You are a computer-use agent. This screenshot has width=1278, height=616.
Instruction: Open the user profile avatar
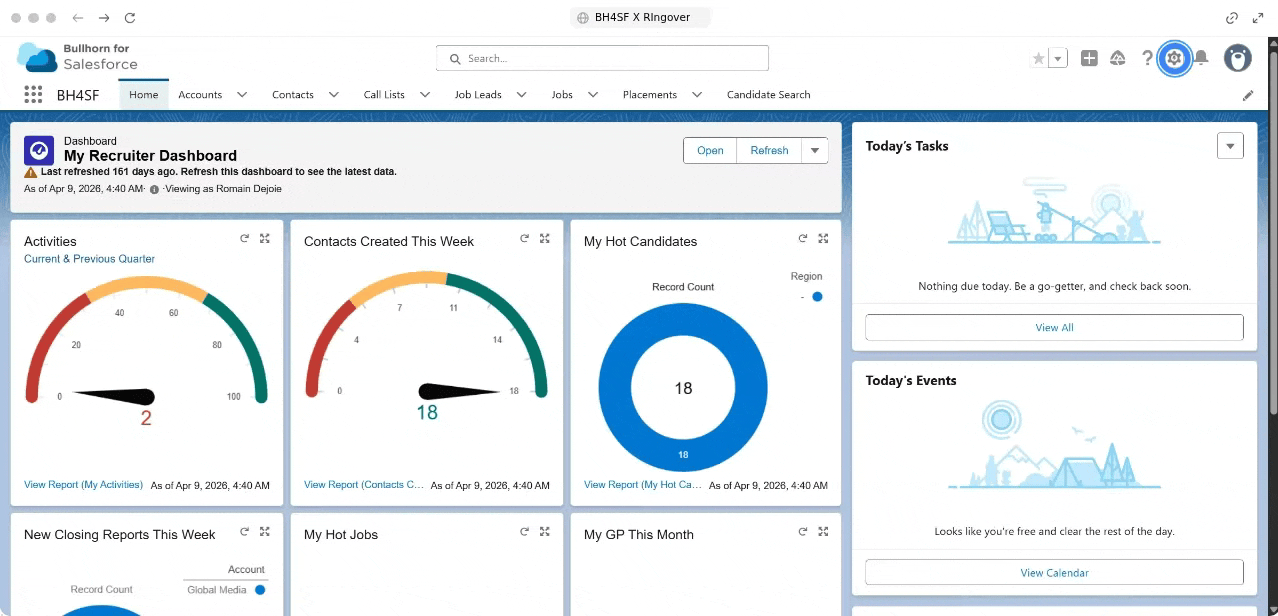tap(1238, 59)
